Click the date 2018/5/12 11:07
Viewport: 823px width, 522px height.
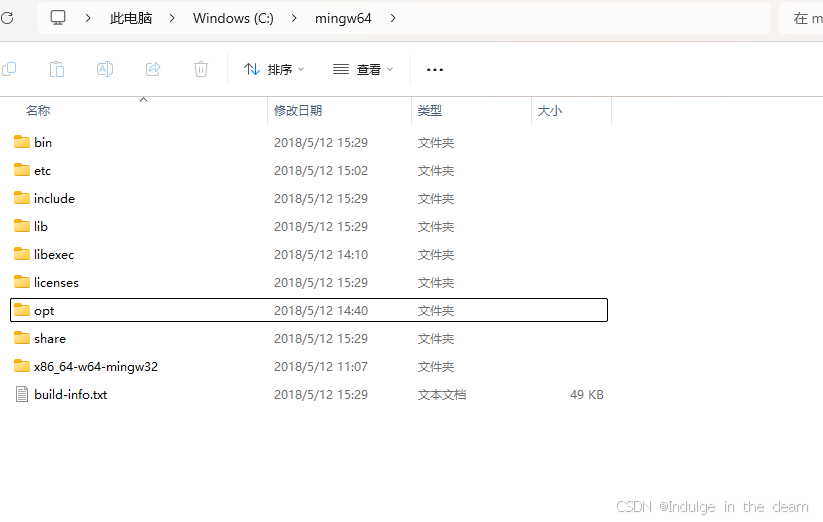coord(321,367)
